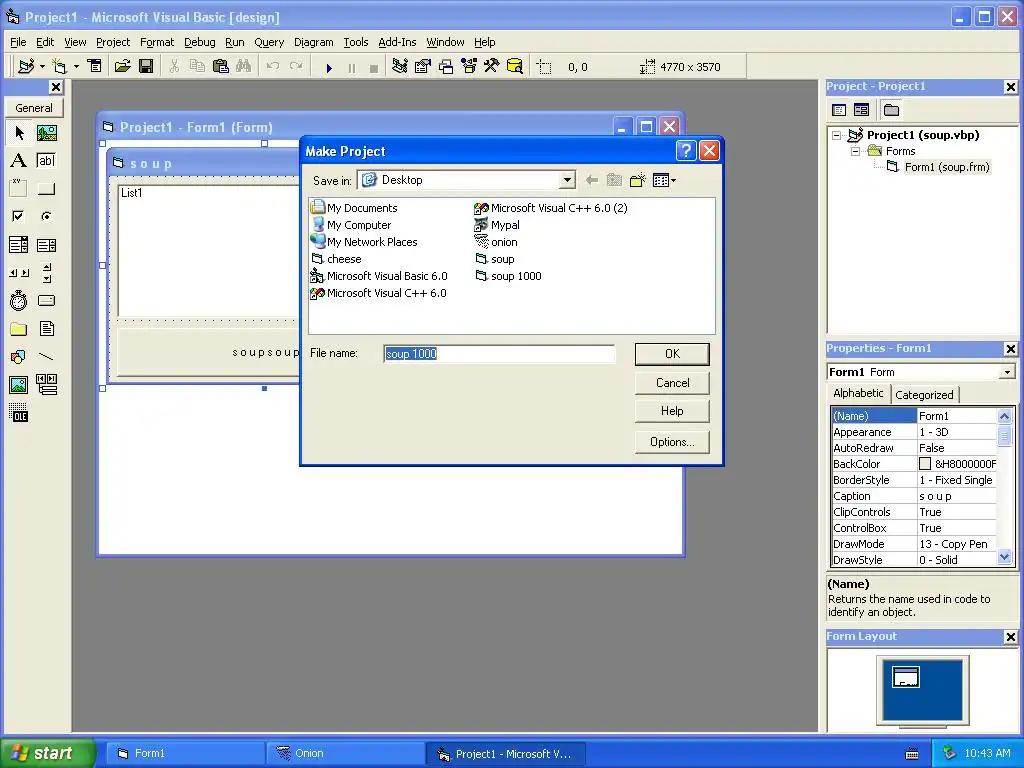
Task: Click Cancel in Make Project dialog
Action: [x=672, y=383]
